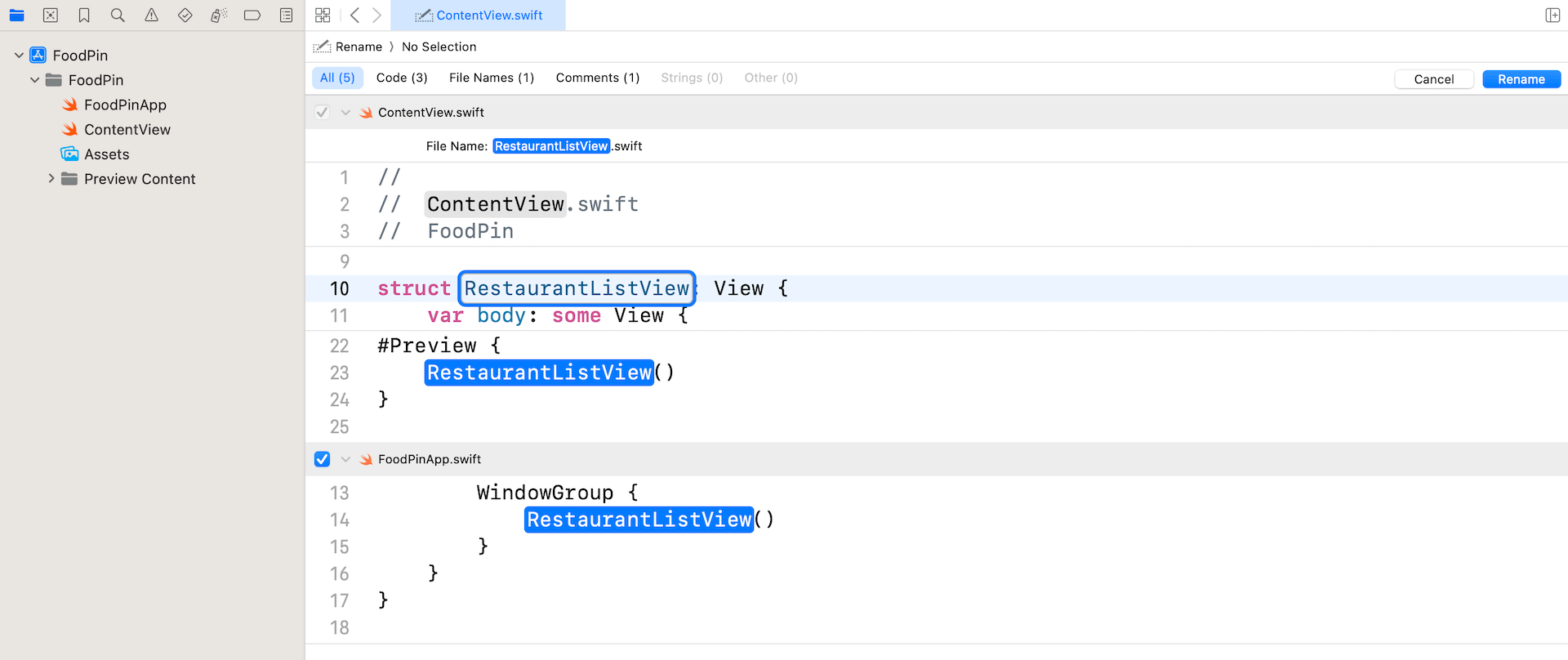Click the RestaurantListView file name field

click(551, 146)
